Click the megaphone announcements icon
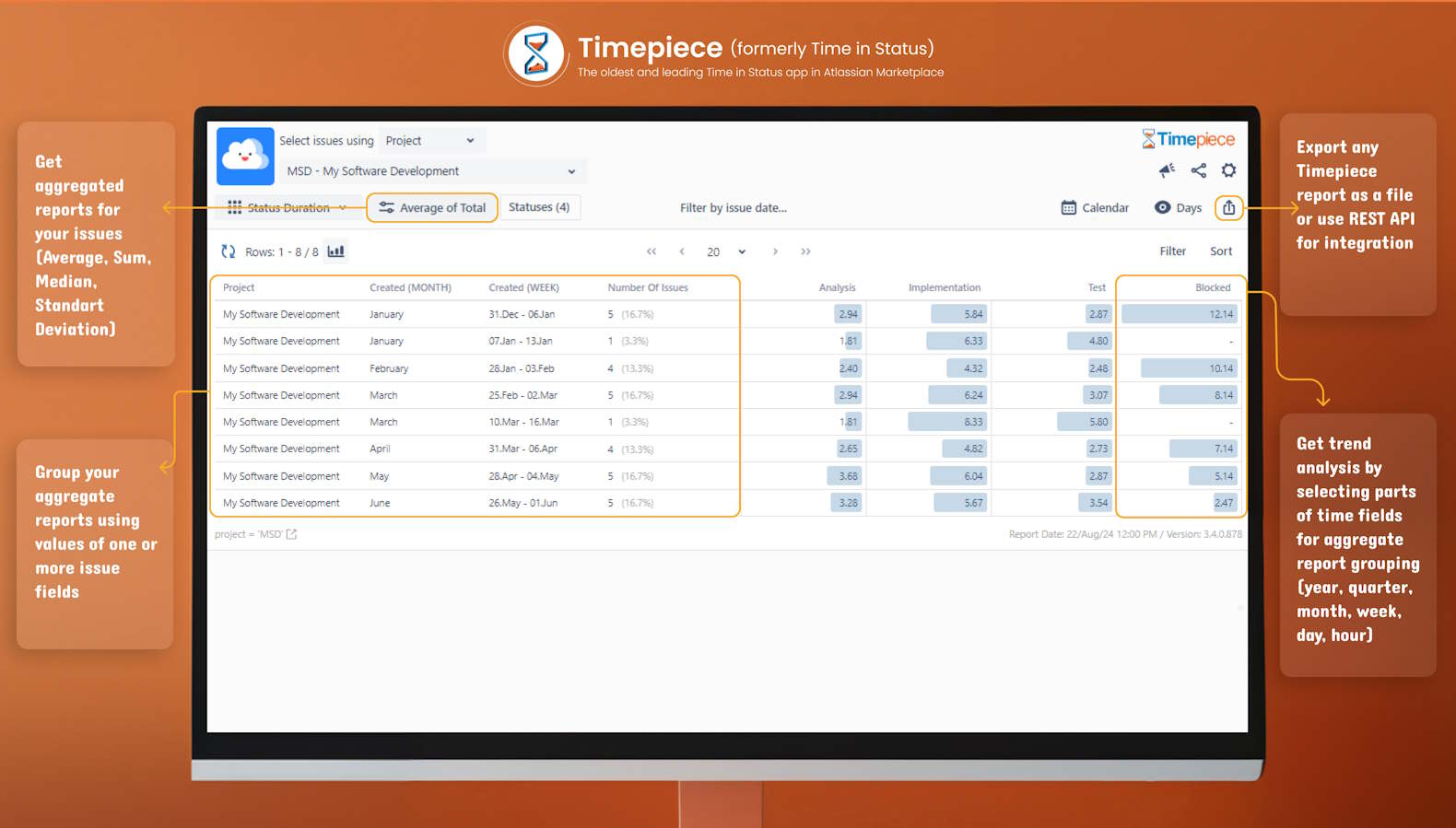 [x=1167, y=170]
